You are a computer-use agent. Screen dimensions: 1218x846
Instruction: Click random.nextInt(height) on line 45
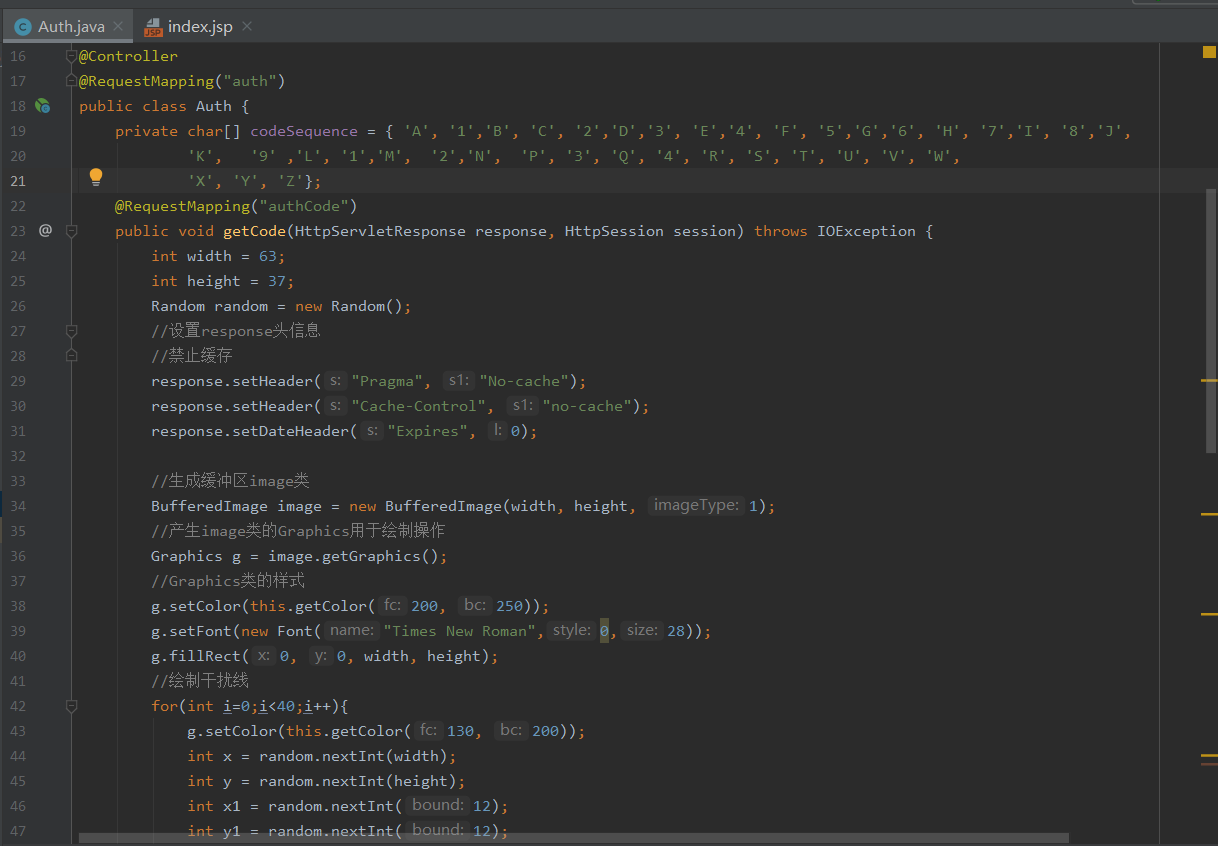tap(358, 781)
